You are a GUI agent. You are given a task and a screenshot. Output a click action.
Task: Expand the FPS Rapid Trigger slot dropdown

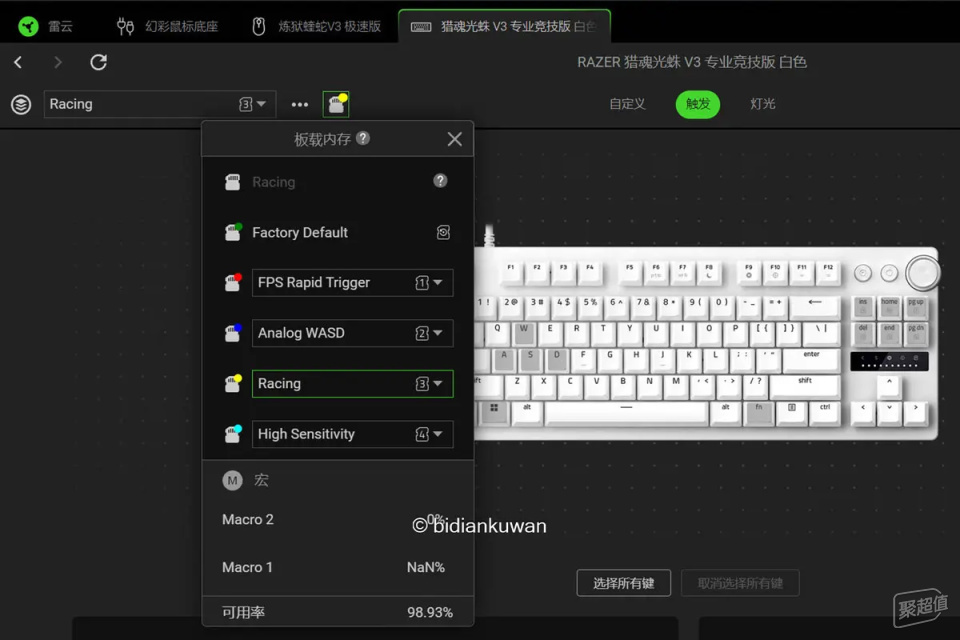point(353,282)
